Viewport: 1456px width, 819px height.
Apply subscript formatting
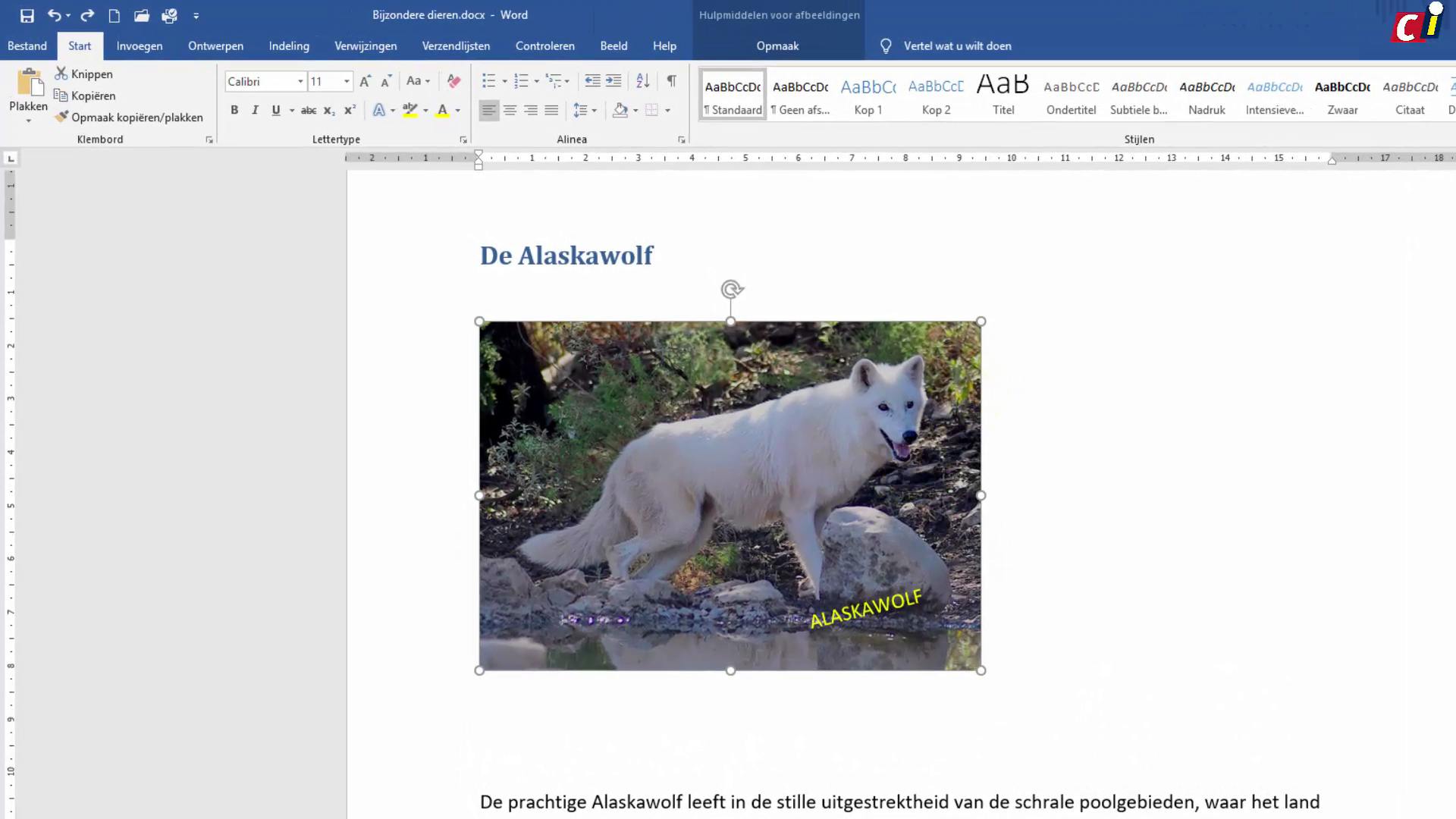pos(328,110)
